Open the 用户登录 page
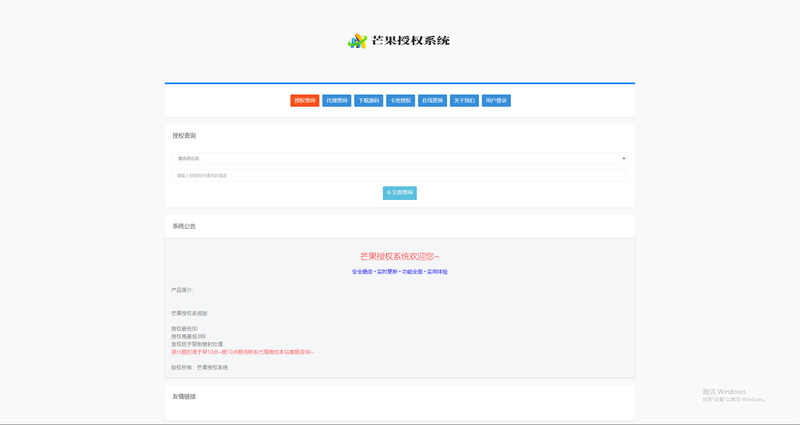 (496, 101)
